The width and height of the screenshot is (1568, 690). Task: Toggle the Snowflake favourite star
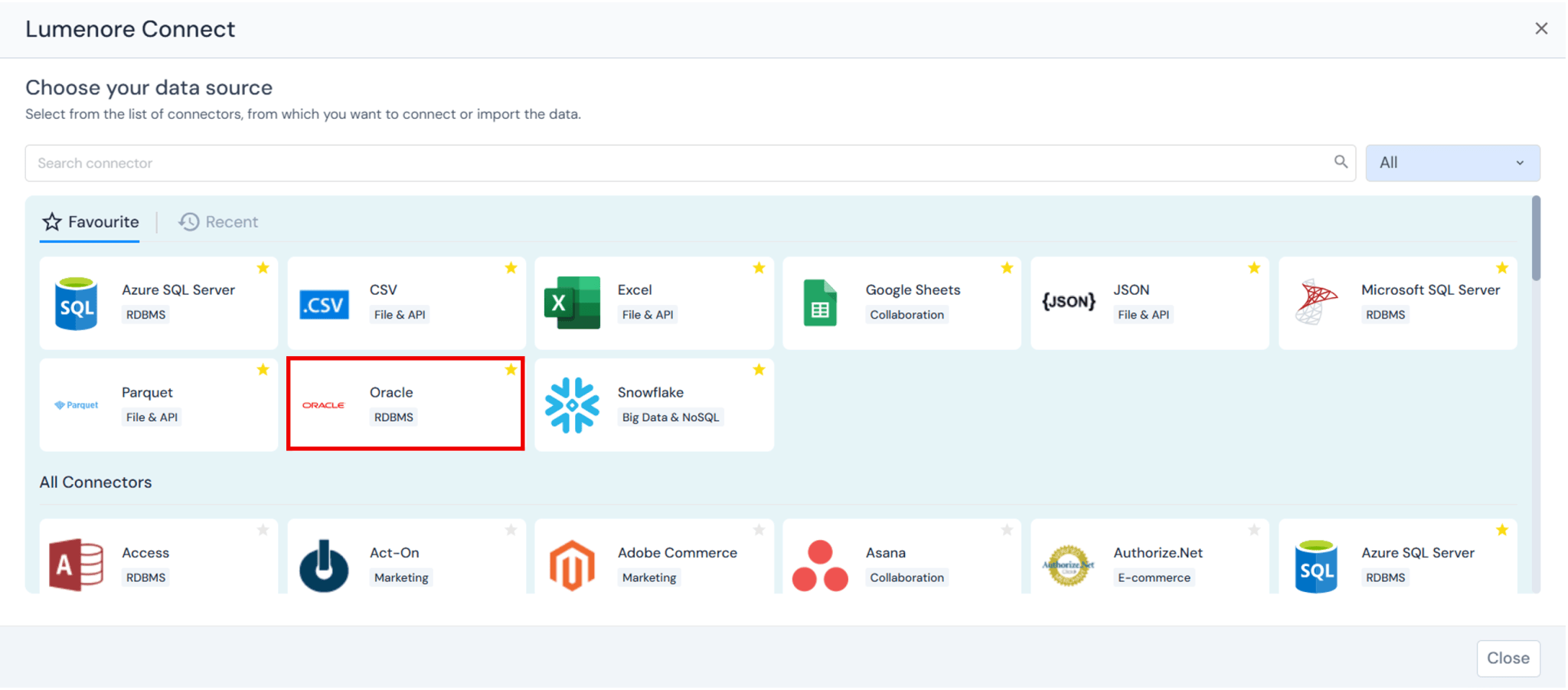click(x=759, y=370)
